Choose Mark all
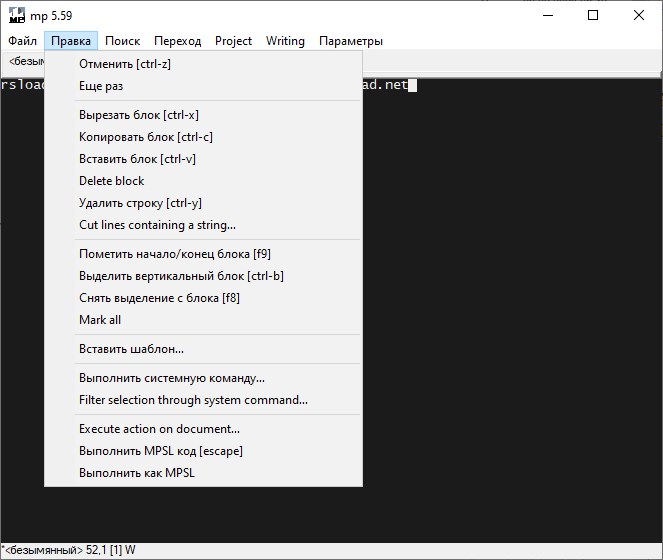Image resolution: width=663 pixels, height=560 pixels. pyautogui.click(x=203, y=320)
